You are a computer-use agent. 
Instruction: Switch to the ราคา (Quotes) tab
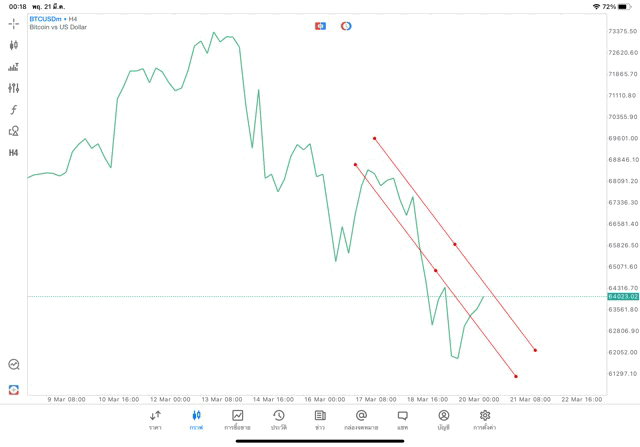[155, 420]
